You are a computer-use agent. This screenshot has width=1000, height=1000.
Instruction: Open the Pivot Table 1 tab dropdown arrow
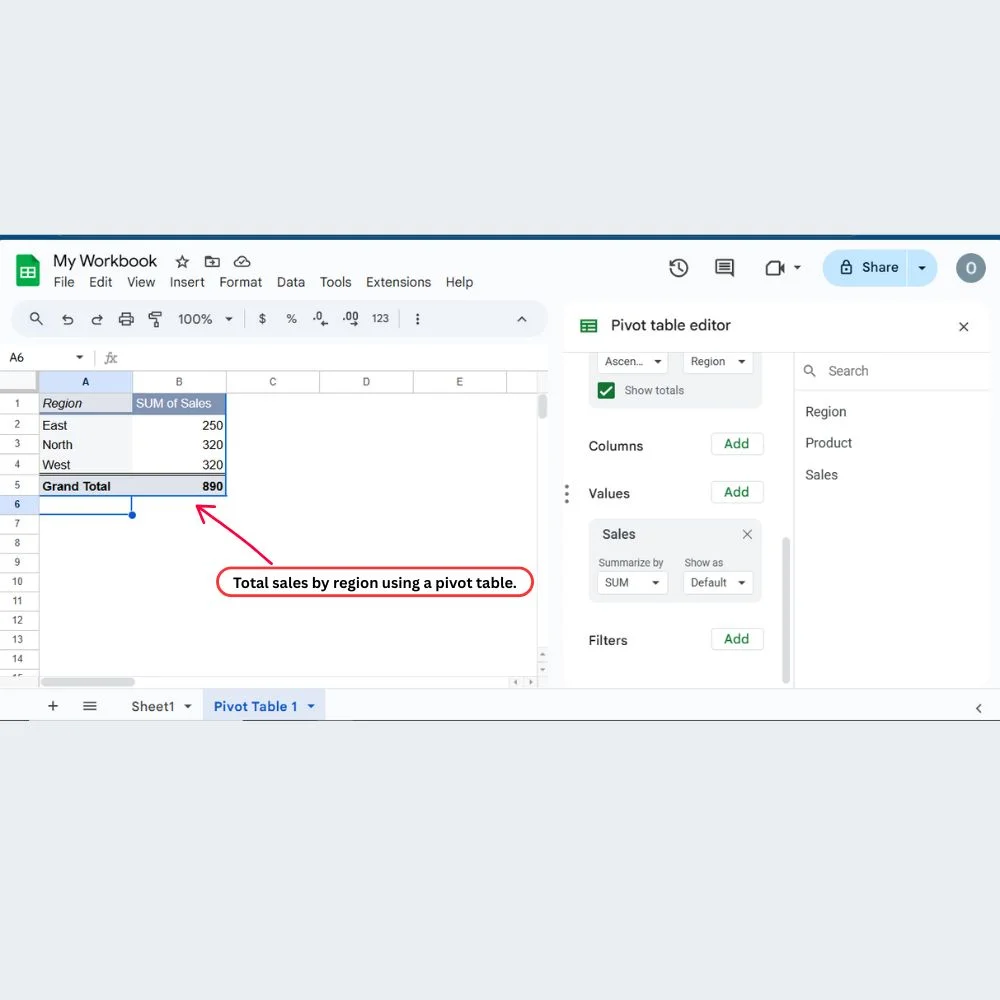click(311, 707)
